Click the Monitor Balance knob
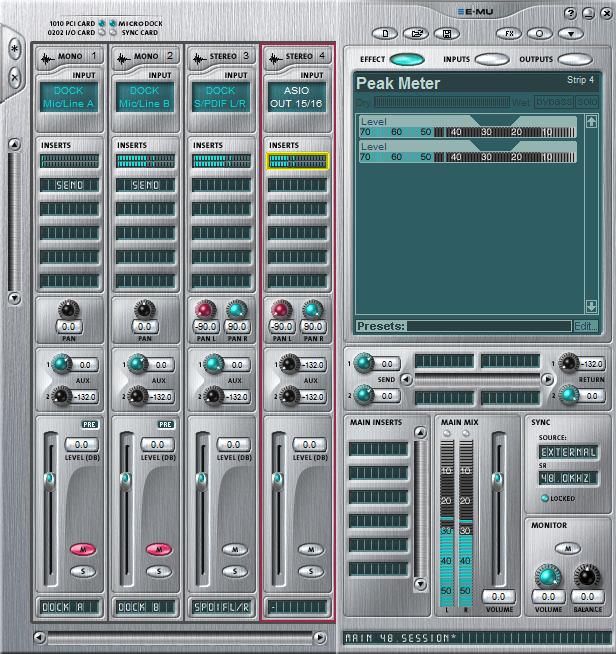Screen dimensions: 616x654 click(x=587, y=577)
